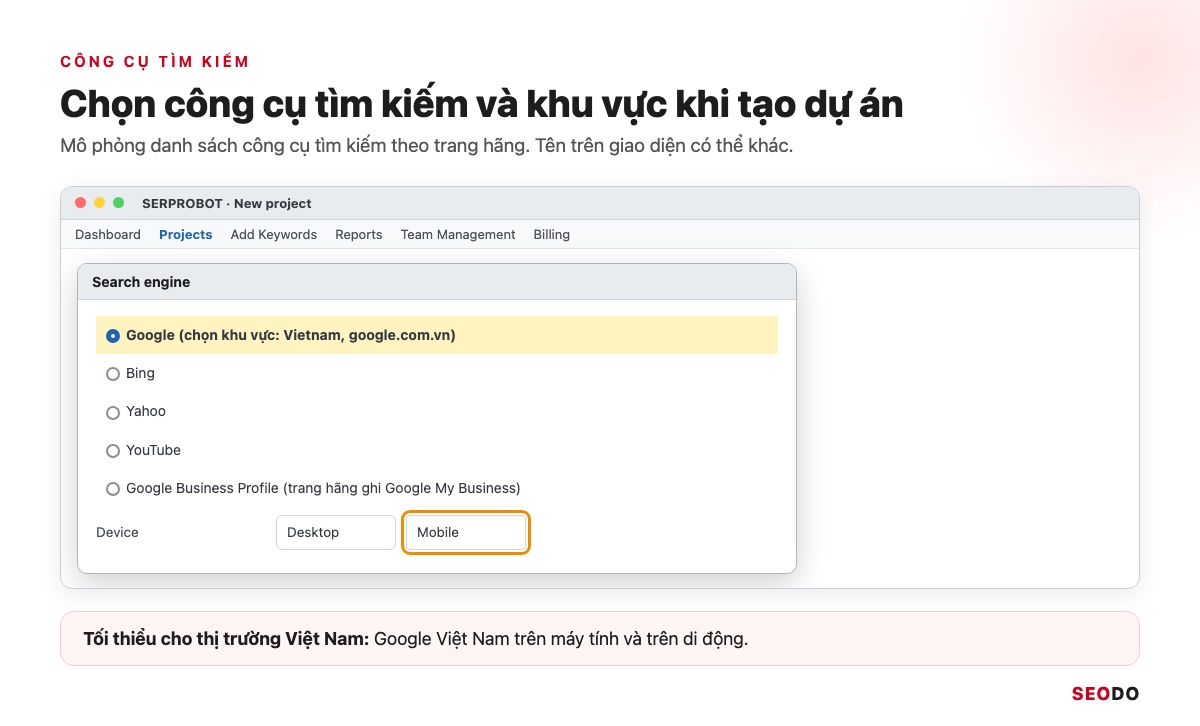Screen dimensions: 1200x726
Task: Open Add Keywords in the navigation
Action: [274, 234]
